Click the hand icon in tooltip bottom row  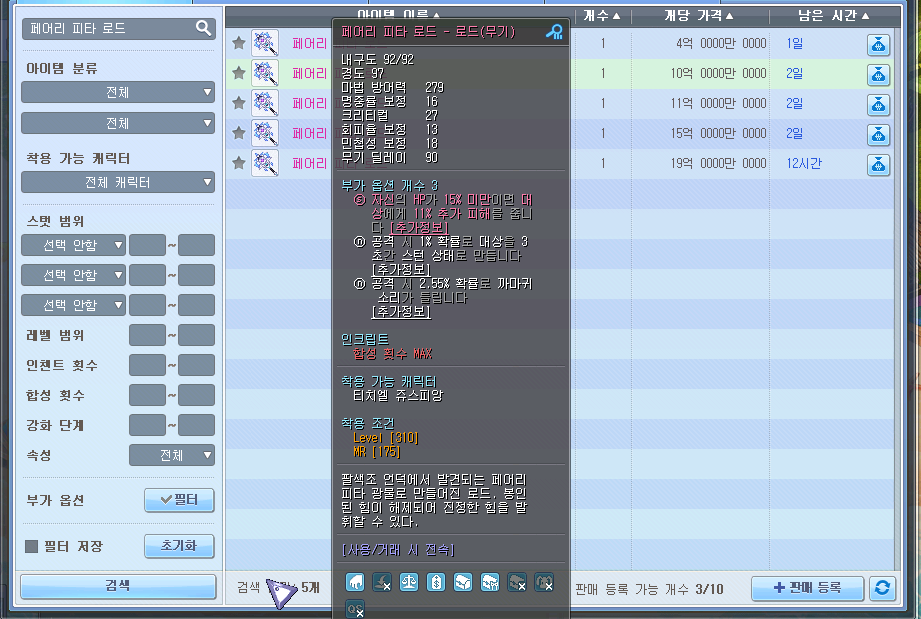click(x=355, y=582)
